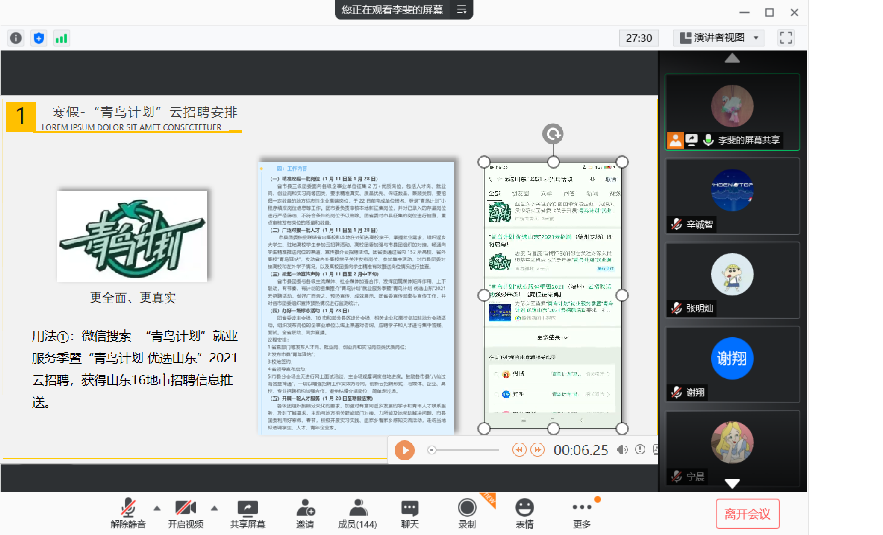Expand video options arrow beside 开启视频
Image resolution: width=883 pixels, height=535 pixels.
[214, 507]
